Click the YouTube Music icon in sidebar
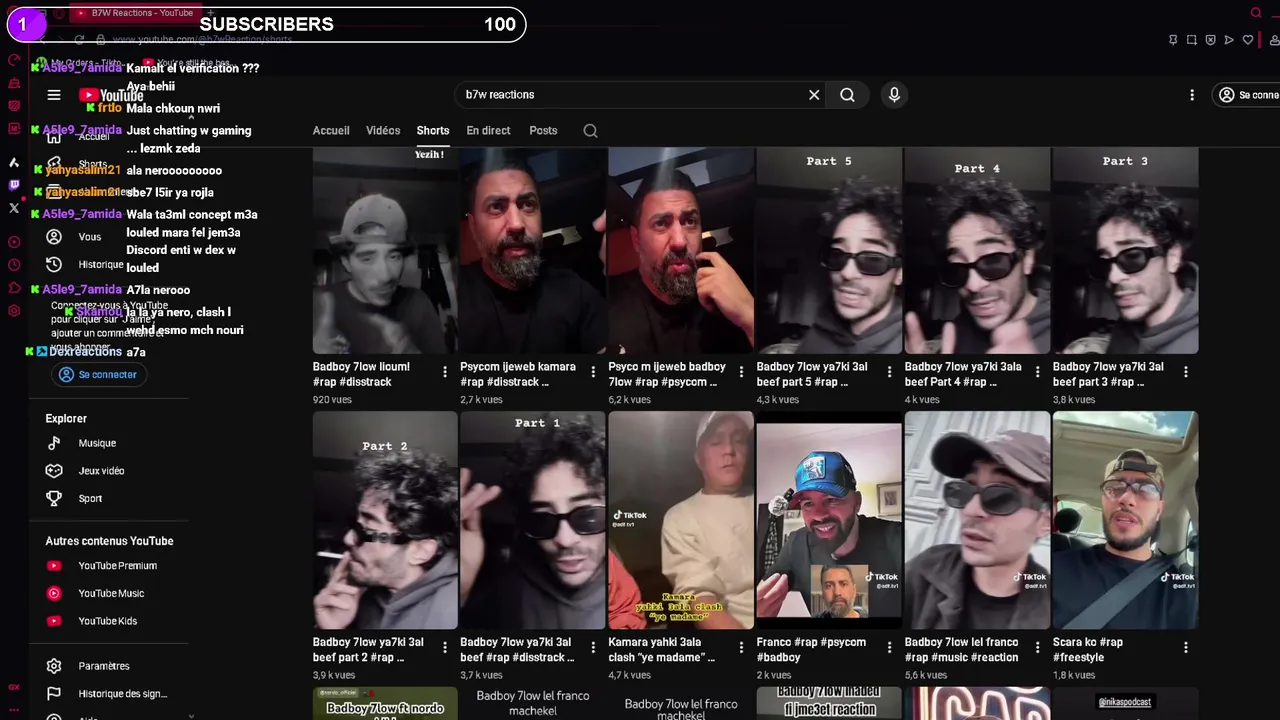The image size is (1280, 720). (54, 593)
